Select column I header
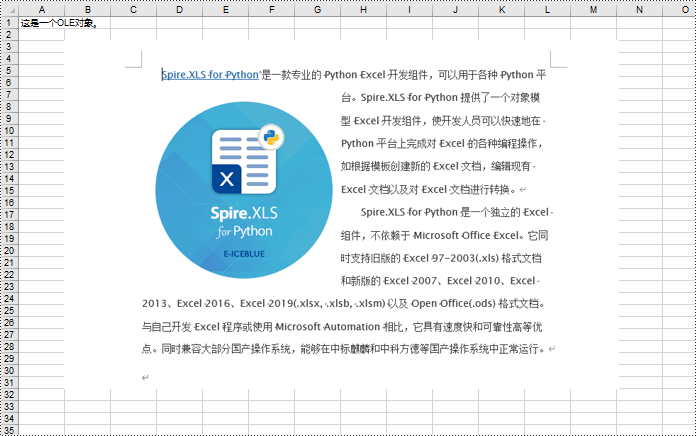The height and width of the screenshot is (436, 696). coord(410,10)
